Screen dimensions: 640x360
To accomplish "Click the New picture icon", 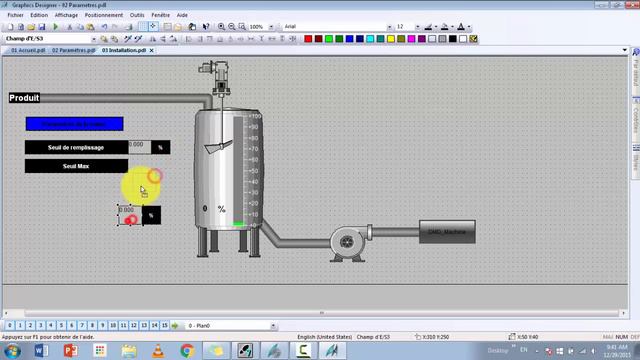I will click(10, 27).
